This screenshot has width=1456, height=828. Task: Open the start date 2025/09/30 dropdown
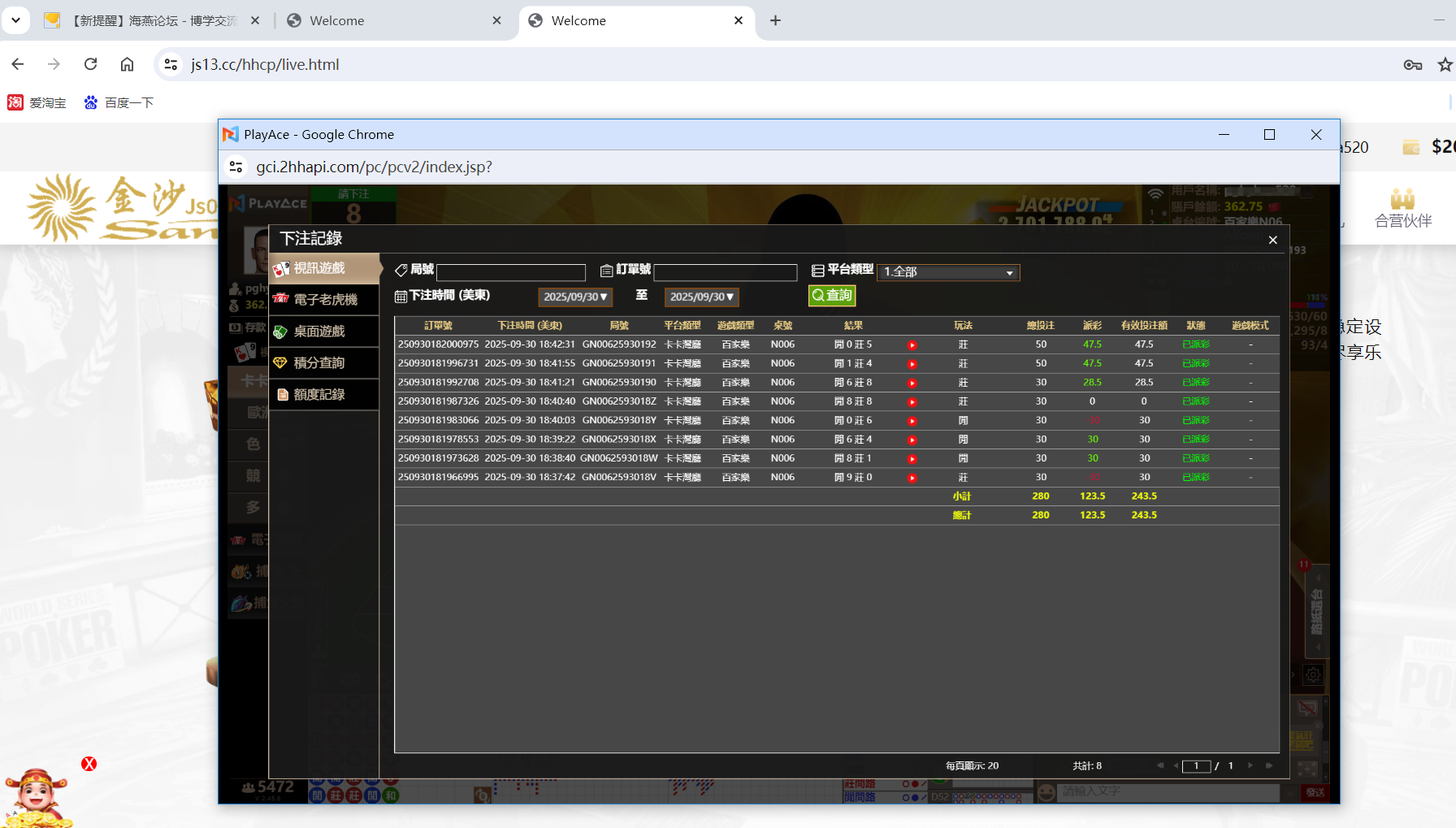(575, 297)
